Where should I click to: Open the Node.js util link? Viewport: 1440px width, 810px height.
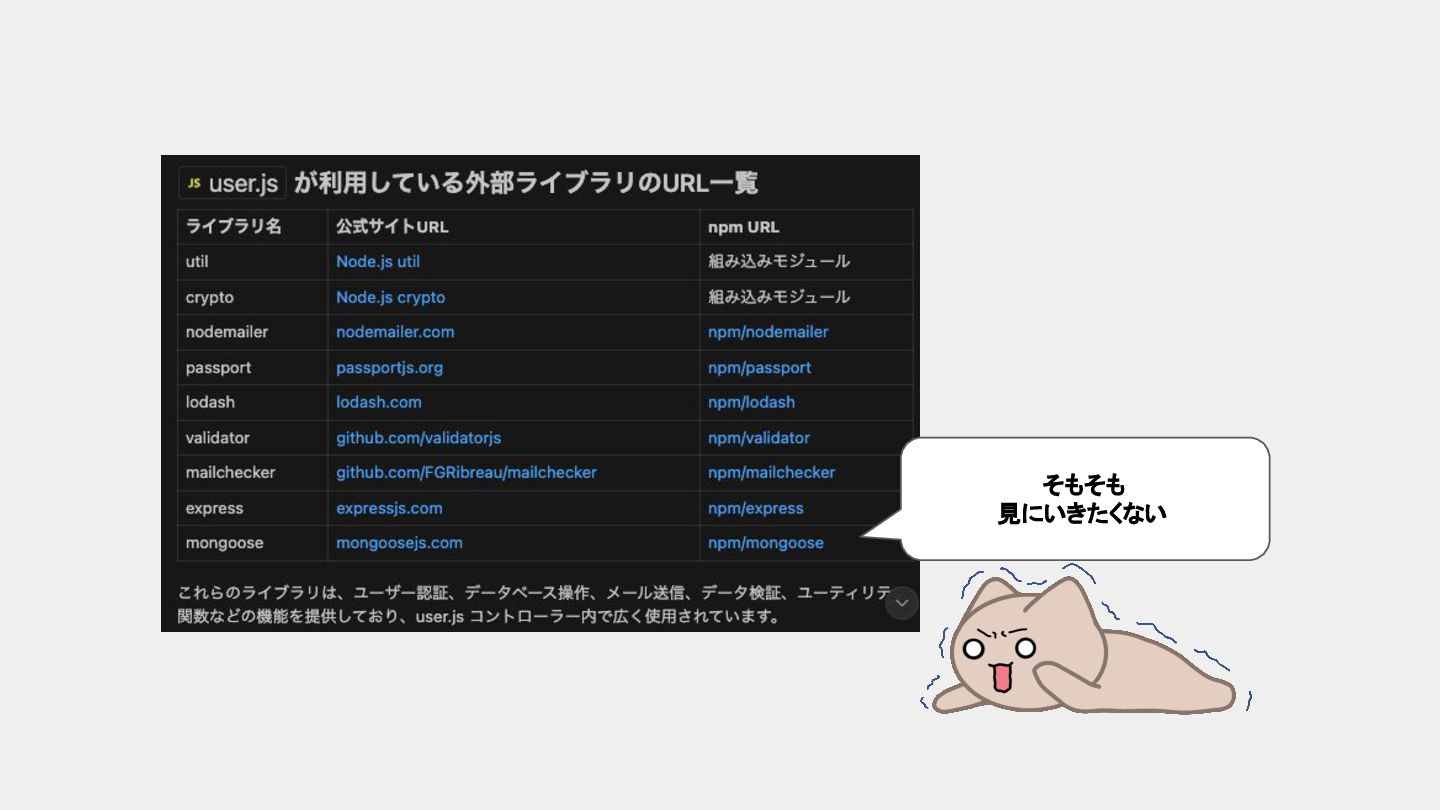pos(378,262)
